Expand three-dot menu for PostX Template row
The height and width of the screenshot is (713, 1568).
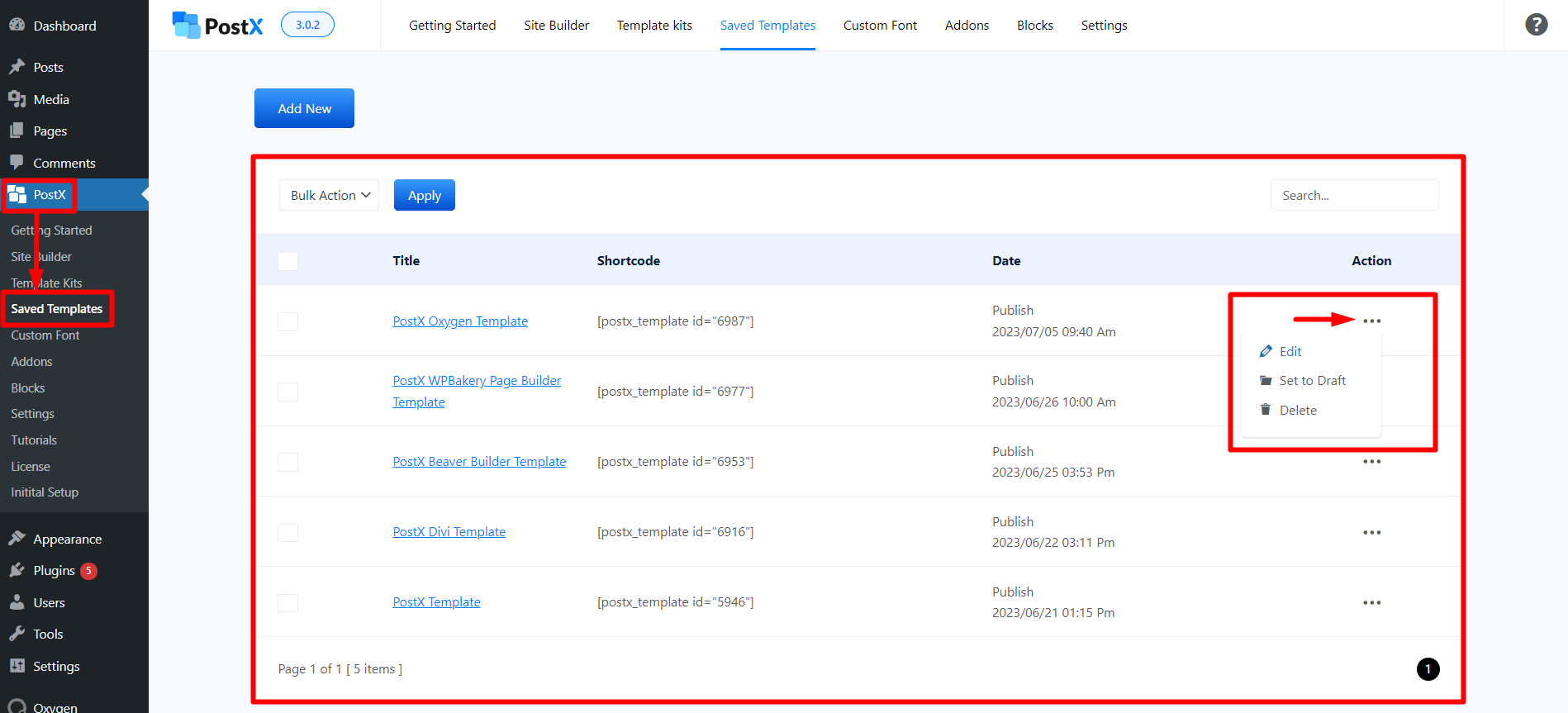tap(1371, 602)
